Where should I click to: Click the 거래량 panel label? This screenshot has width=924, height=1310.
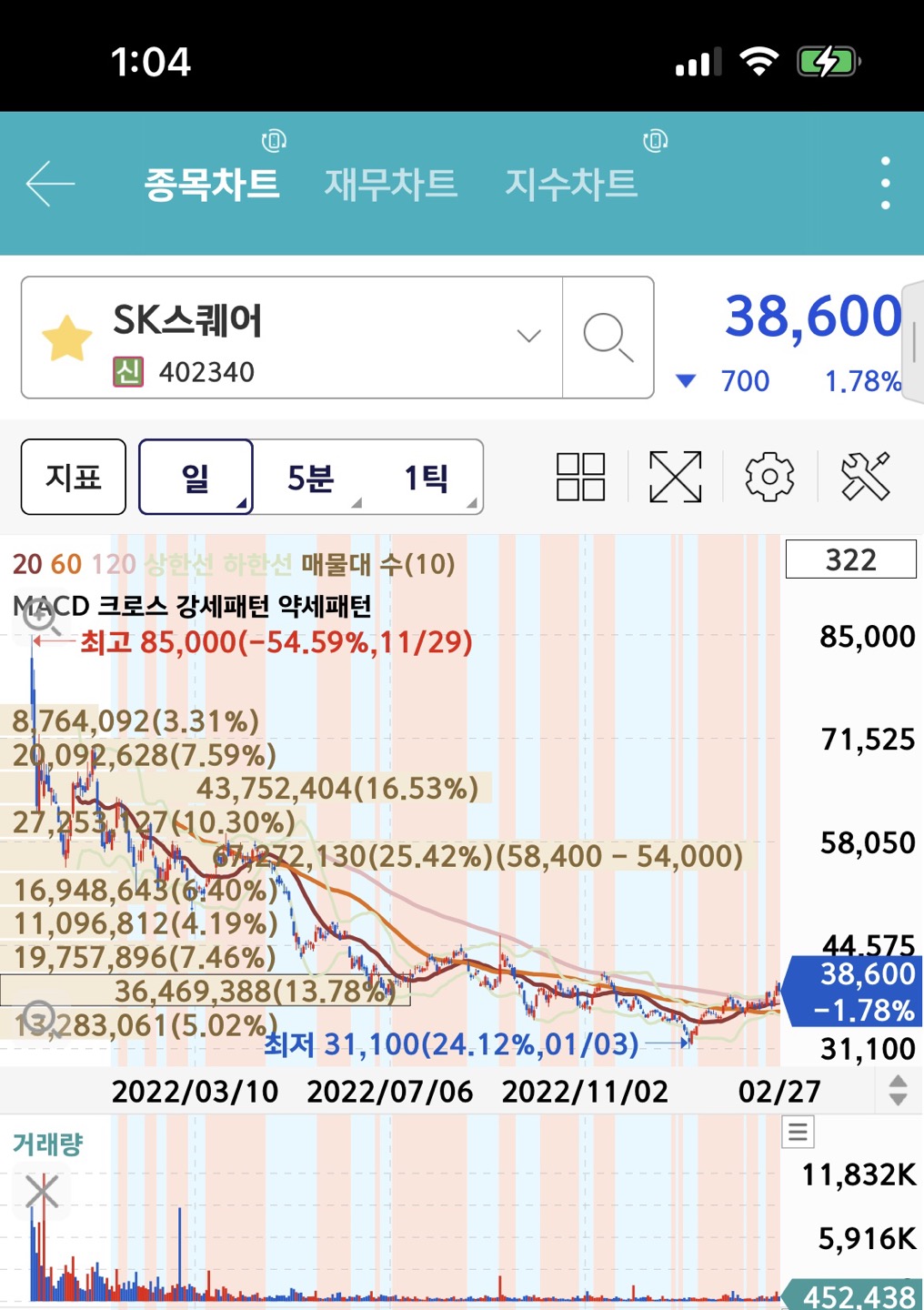(47, 1144)
